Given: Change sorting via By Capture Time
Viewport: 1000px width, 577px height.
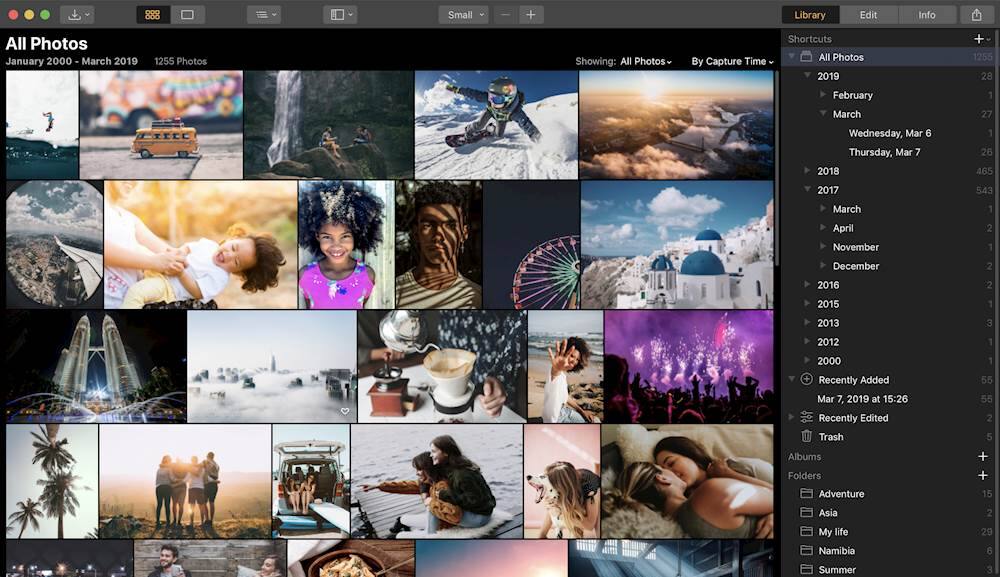Looking at the screenshot, I should click(732, 62).
